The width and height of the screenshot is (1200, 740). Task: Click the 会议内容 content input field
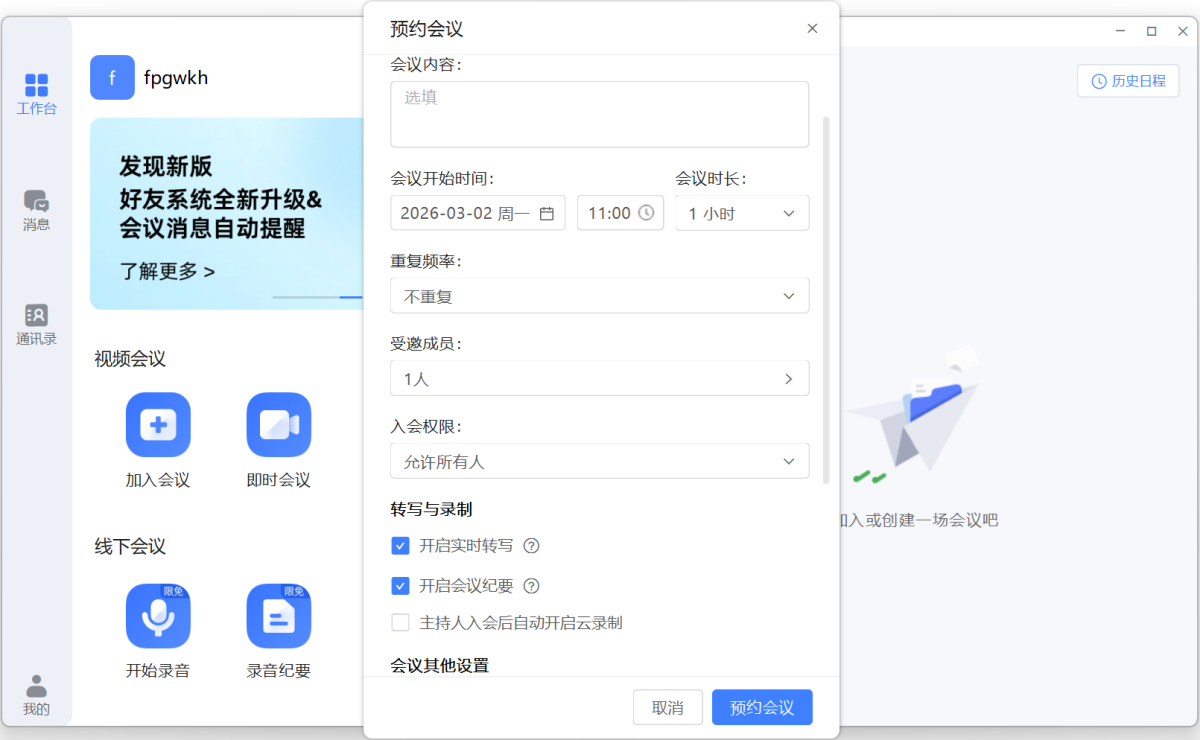click(599, 113)
